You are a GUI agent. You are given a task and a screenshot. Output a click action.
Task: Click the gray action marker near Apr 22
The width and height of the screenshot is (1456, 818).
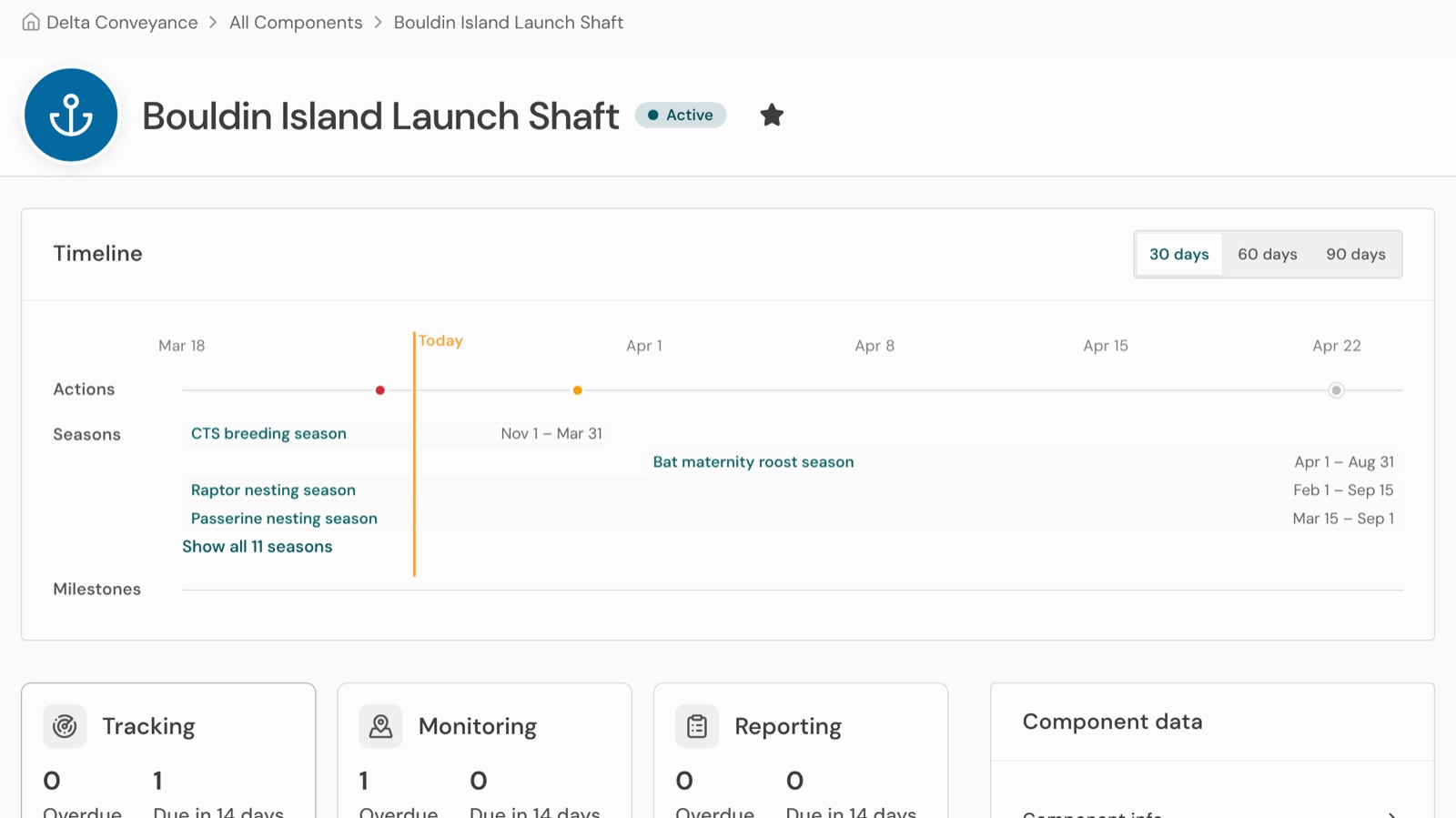point(1336,390)
